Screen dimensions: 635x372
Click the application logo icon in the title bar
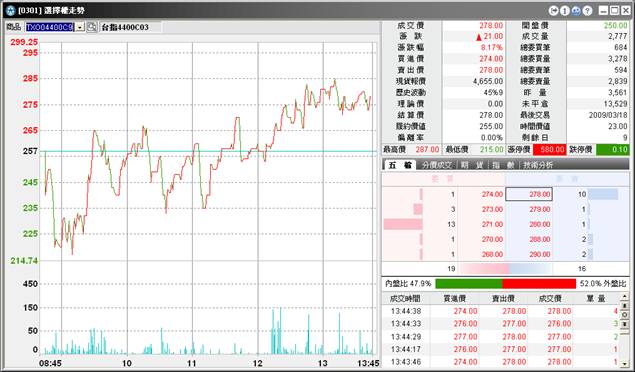[x=11, y=11]
